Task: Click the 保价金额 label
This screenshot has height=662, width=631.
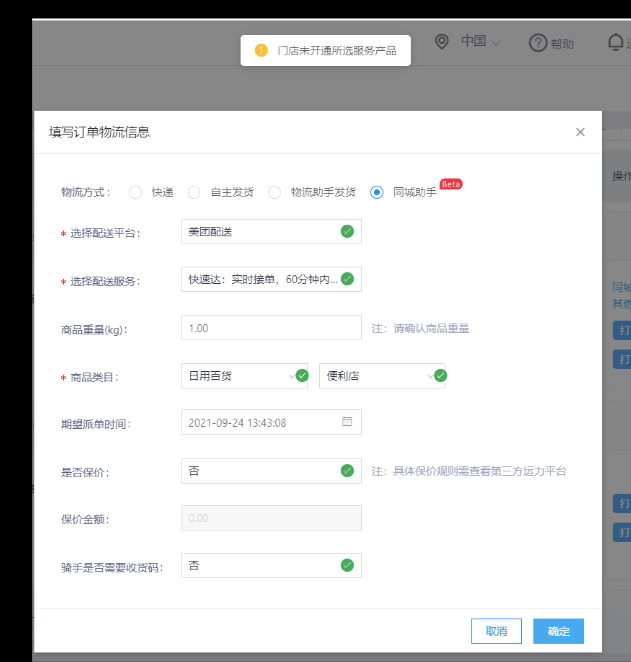Action: (x=85, y=520)
